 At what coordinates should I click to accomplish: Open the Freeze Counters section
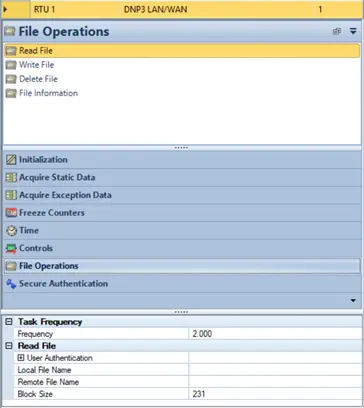coord(182,213)
